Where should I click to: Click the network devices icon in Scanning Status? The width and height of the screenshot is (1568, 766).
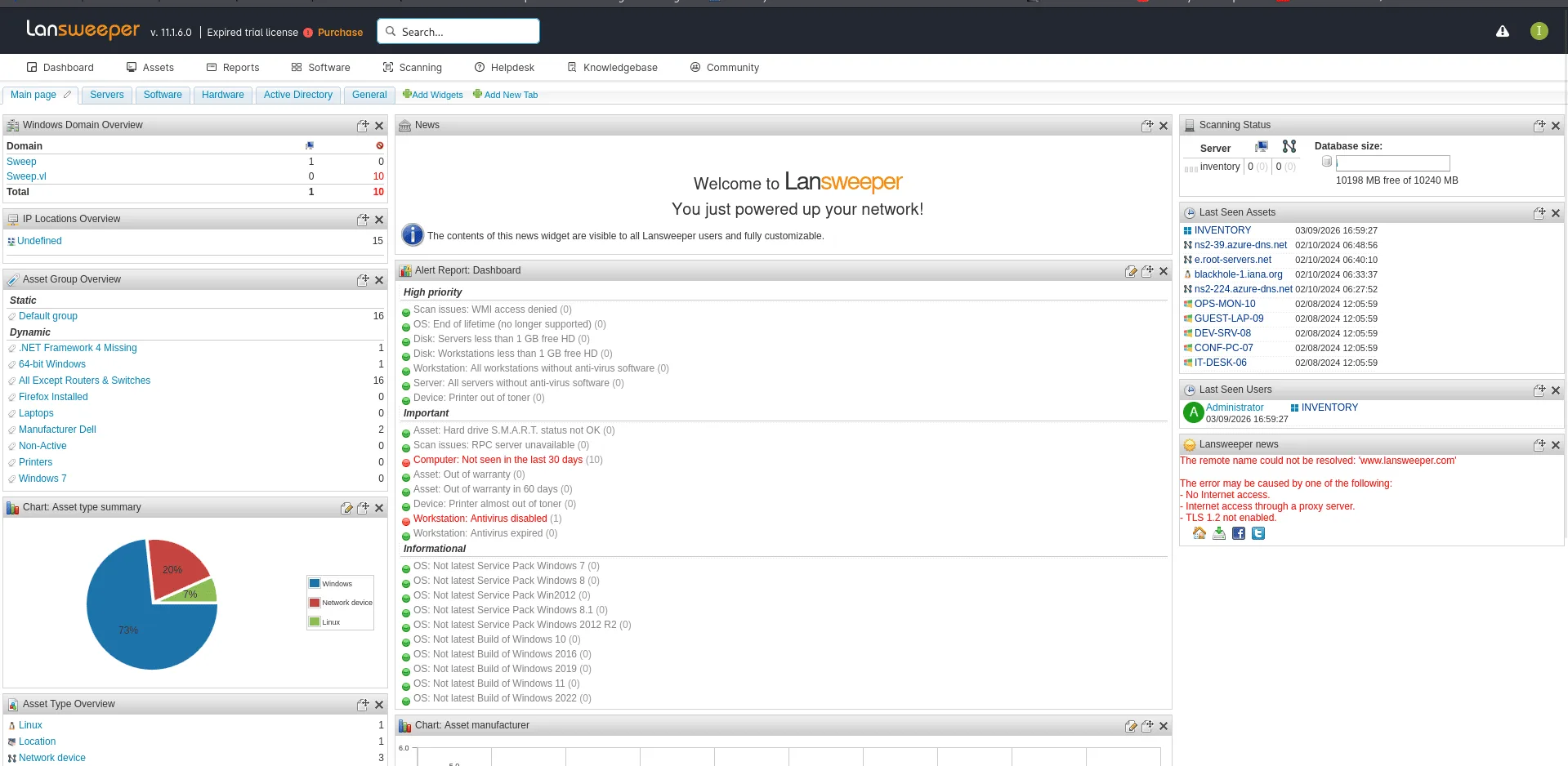[x=1289, y=146]
